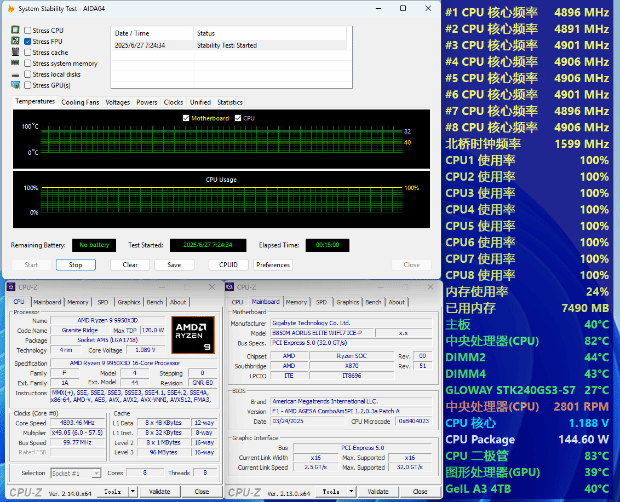The image size is (620, 502).
Task: Click Tools button in right CPU-Z window
Action: pyautogui.click(x=331, y=491)
